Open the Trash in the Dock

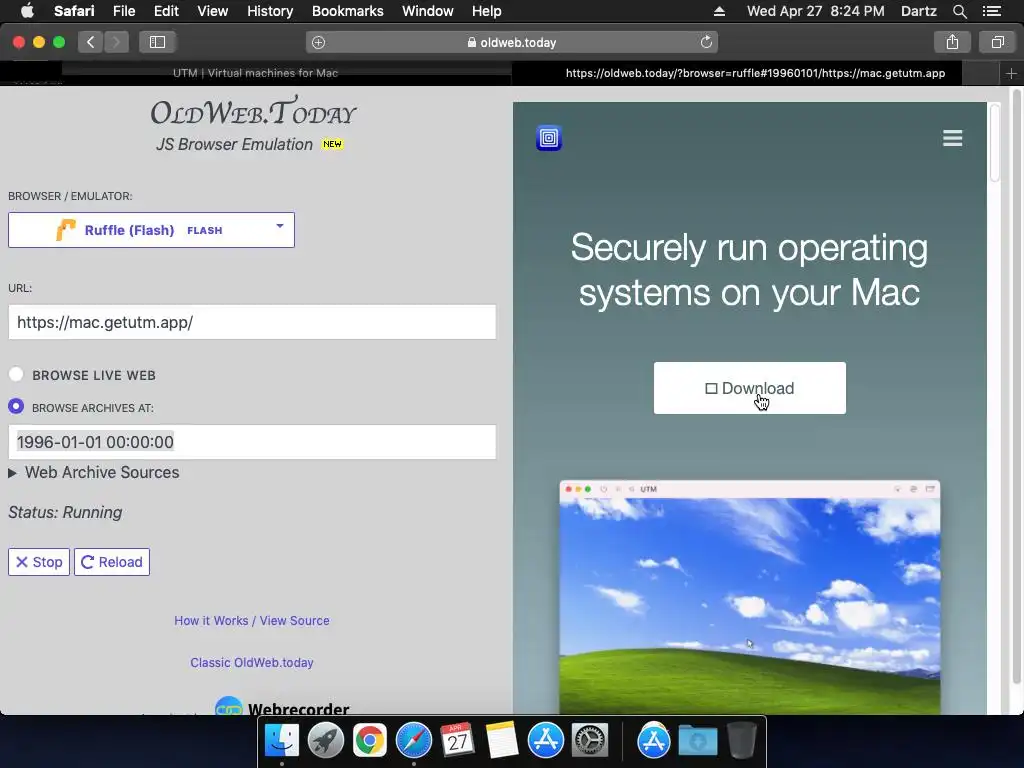coord(742,741)
